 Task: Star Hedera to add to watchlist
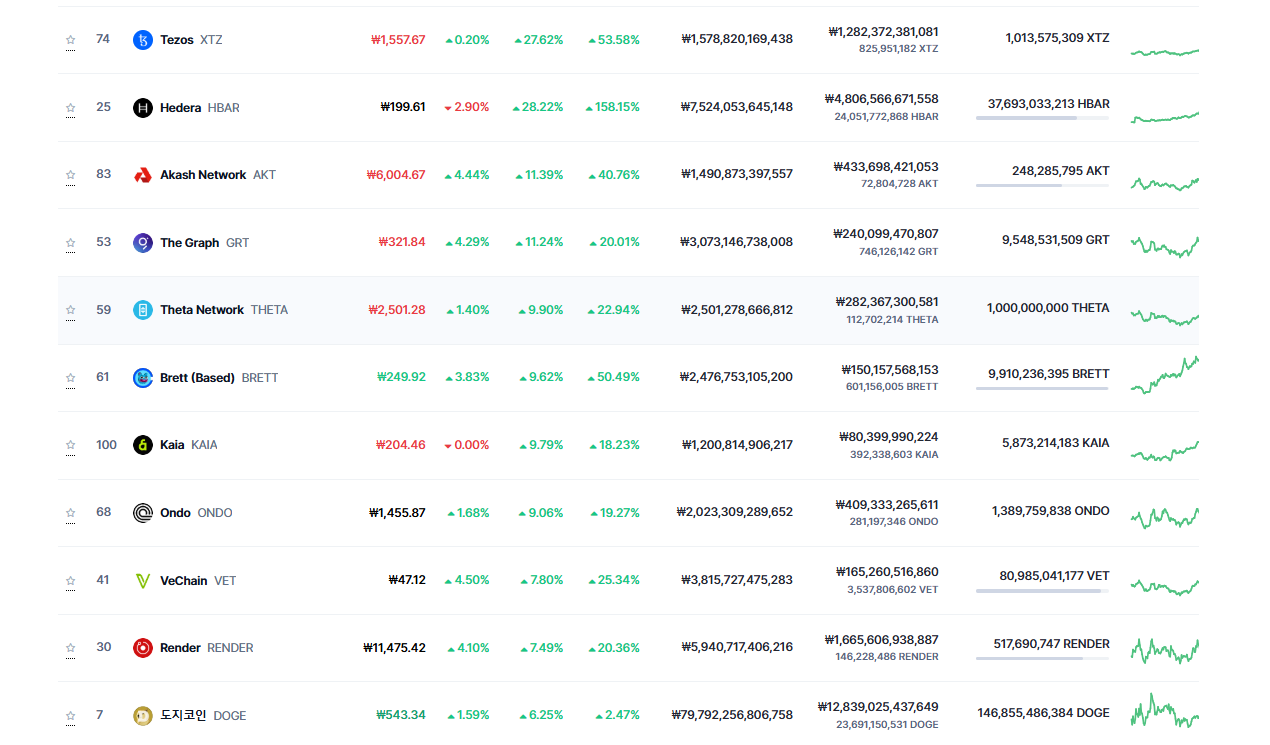coord(71,108)
